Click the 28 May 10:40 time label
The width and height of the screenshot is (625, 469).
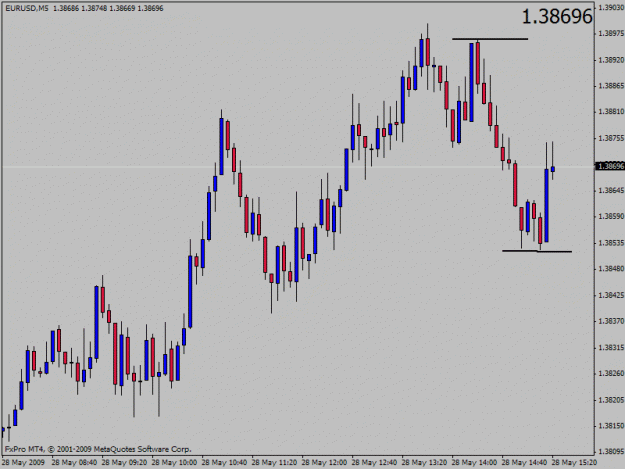pyautogui.click(x=224, y=463)
